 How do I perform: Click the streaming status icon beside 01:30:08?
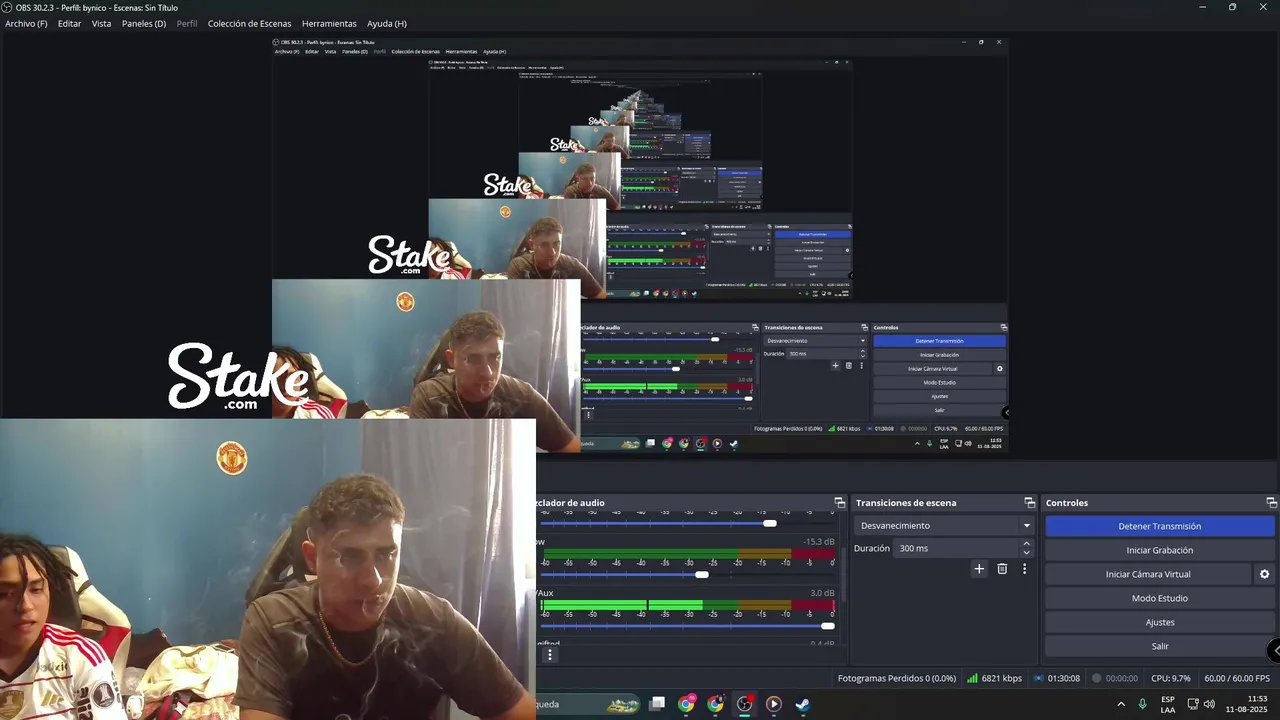pos(1039,678)
